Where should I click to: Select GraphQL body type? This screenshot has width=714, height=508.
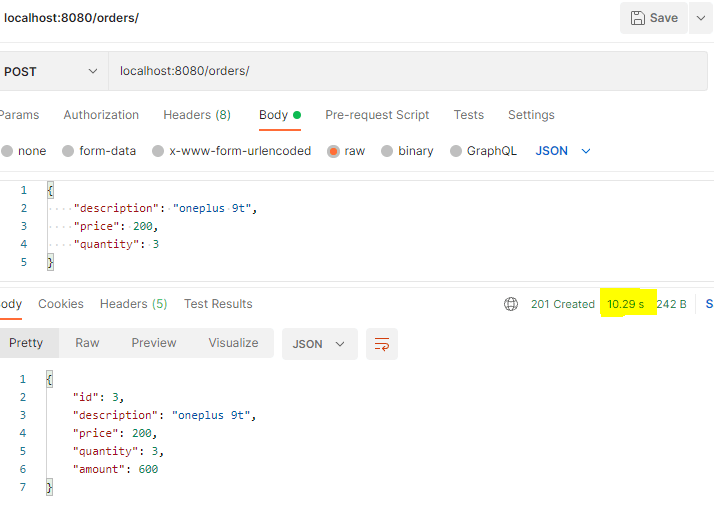[x=456, y=151]
